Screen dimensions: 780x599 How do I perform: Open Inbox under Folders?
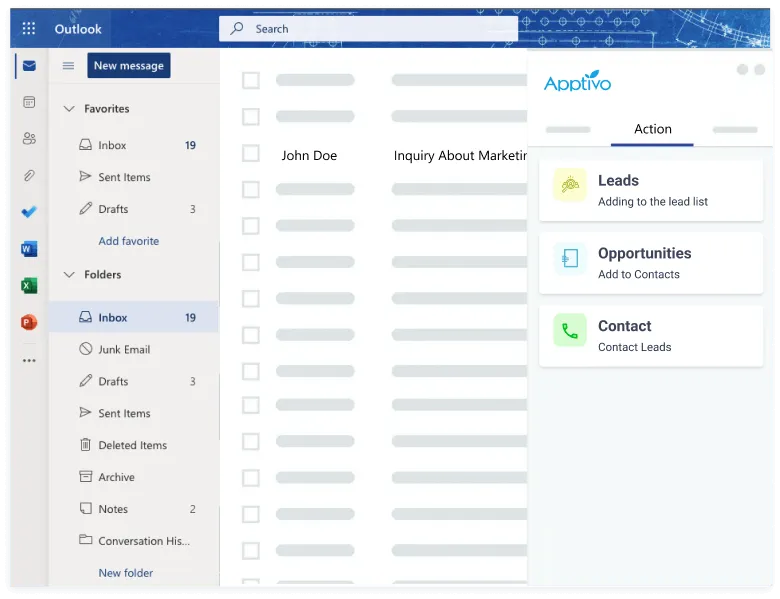[x=134, y=317]
